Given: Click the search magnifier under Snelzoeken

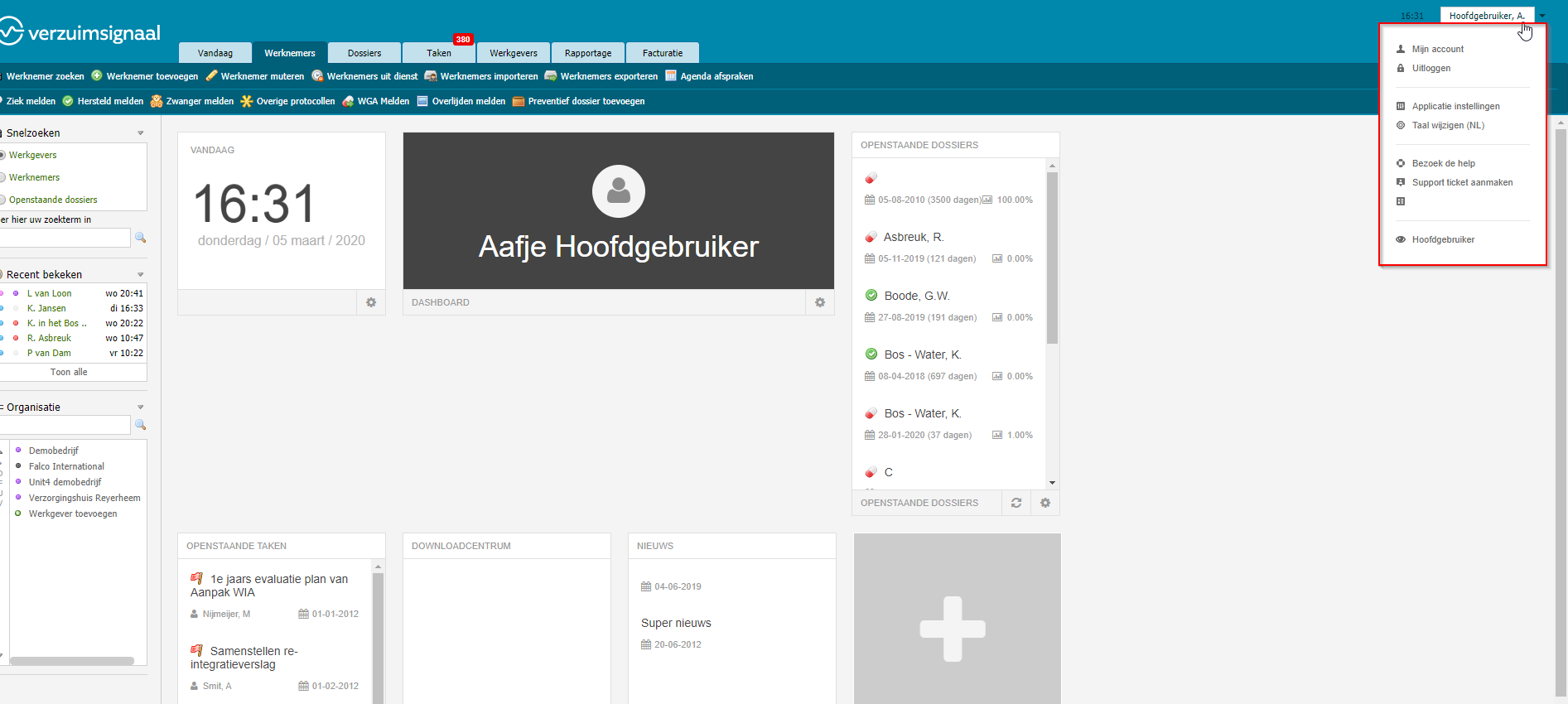Looking at the screenshot, I should click(141, 238).
